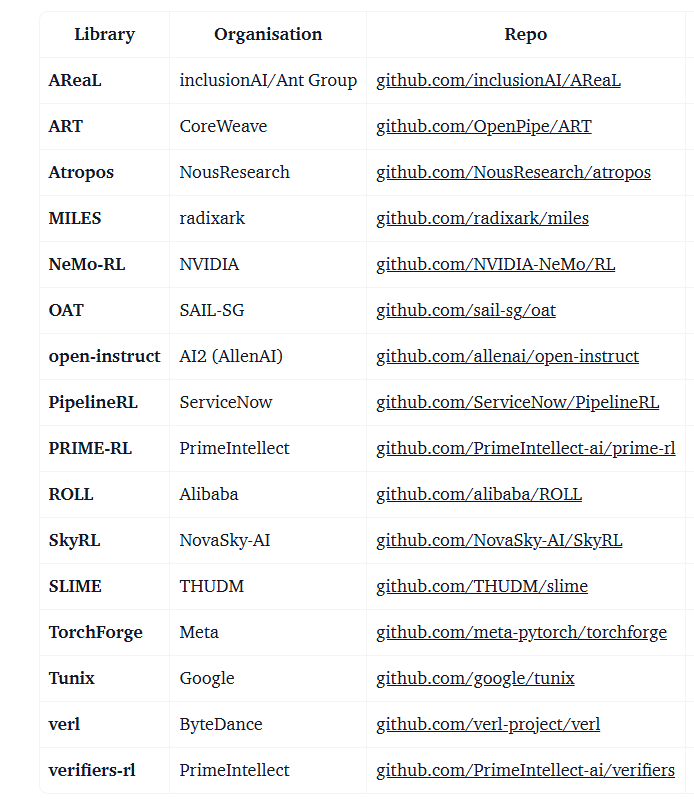Screen dimensions: 694x811
Task: Open the radixark/miles repository link
Action: [x=482, y=219]
